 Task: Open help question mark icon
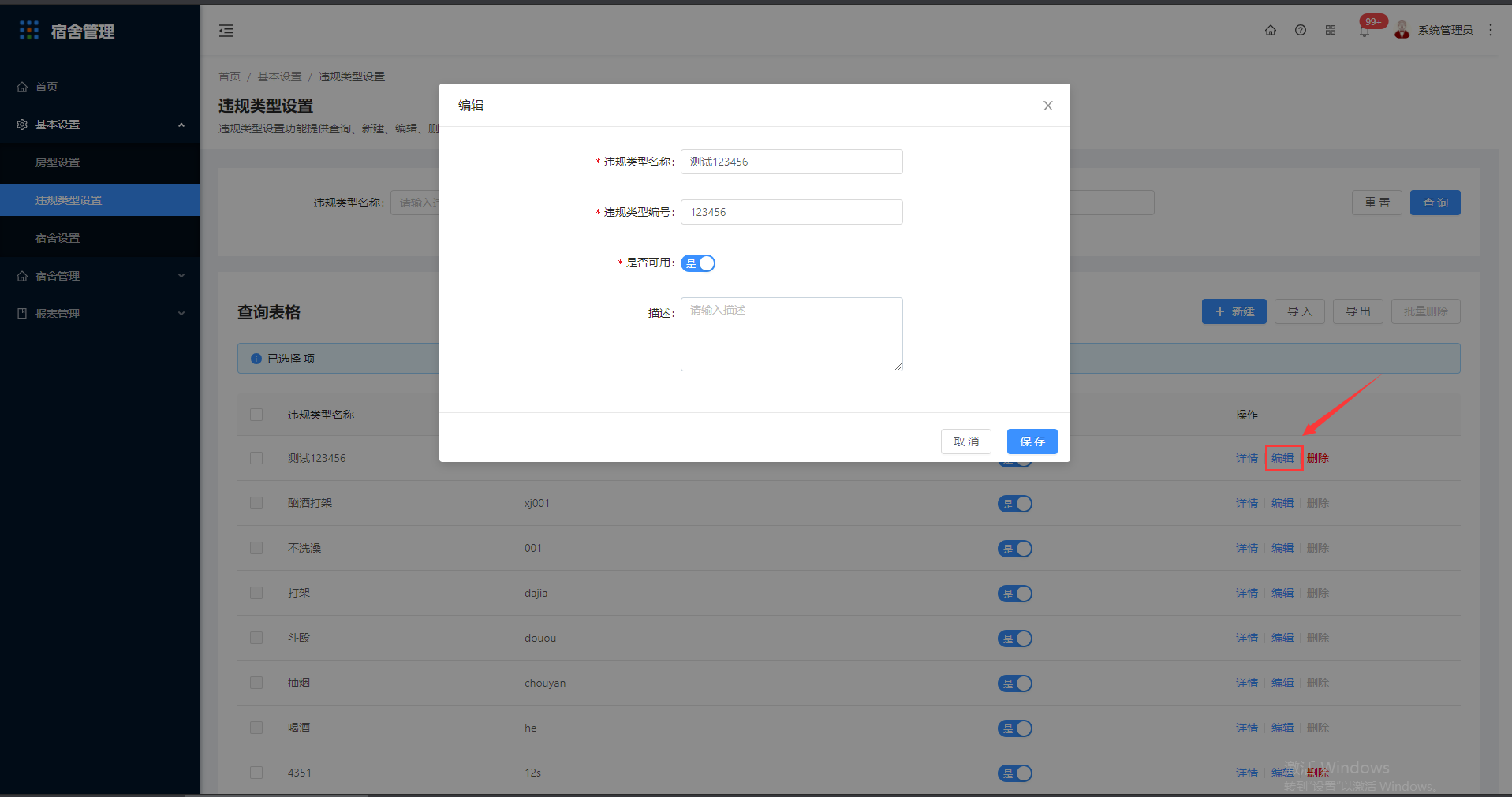1301,30
